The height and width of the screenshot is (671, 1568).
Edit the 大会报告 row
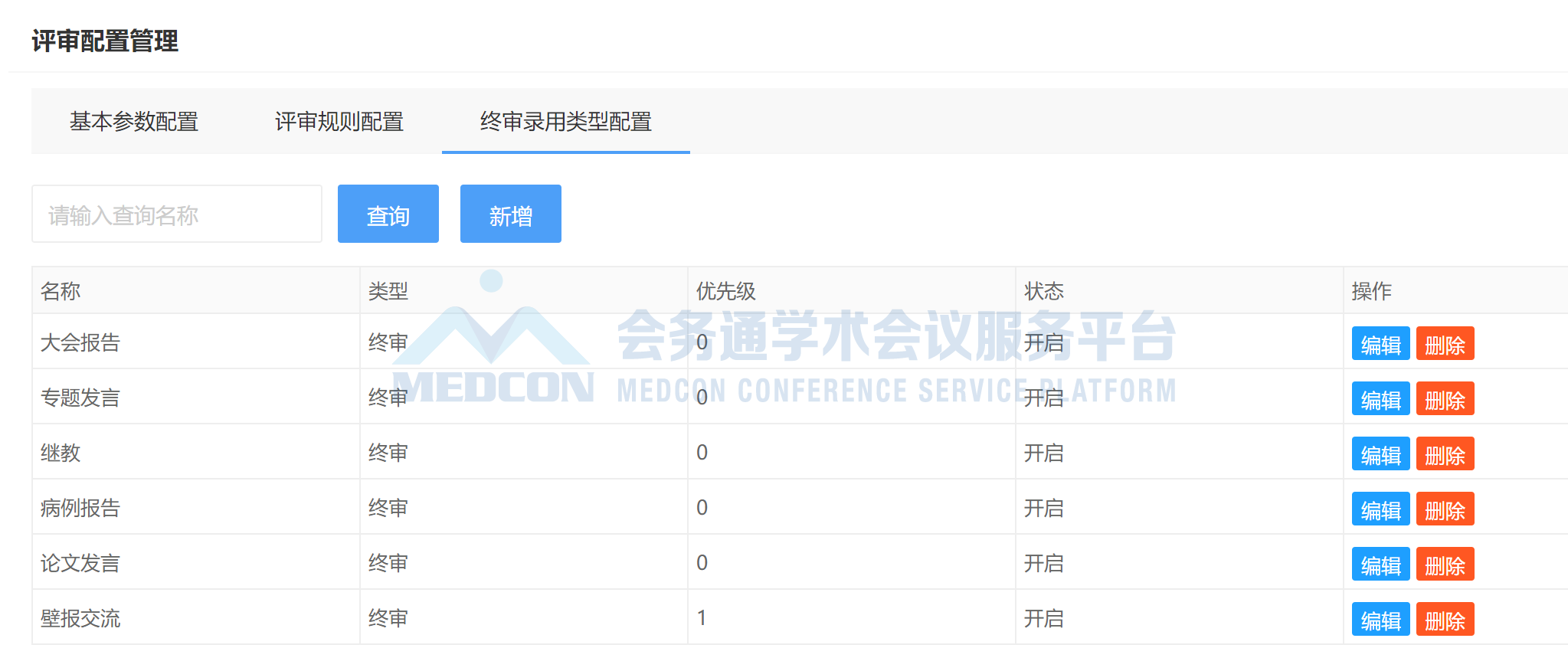1380,344
